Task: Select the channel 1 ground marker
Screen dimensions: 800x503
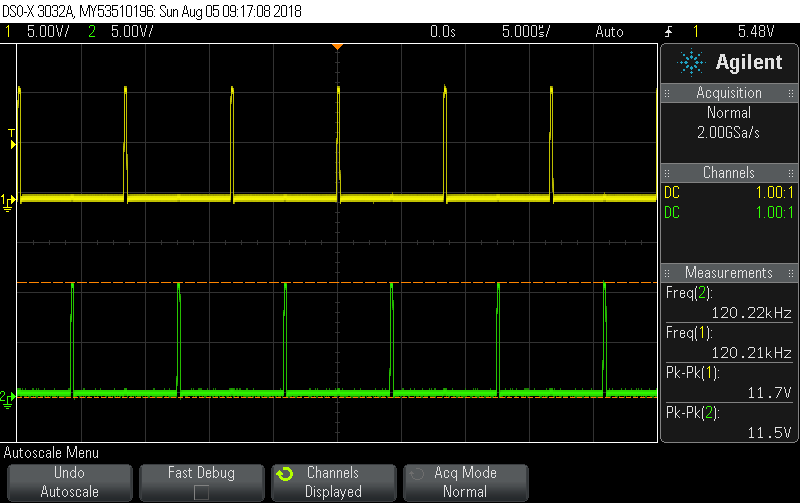Action: pos(8,202)
